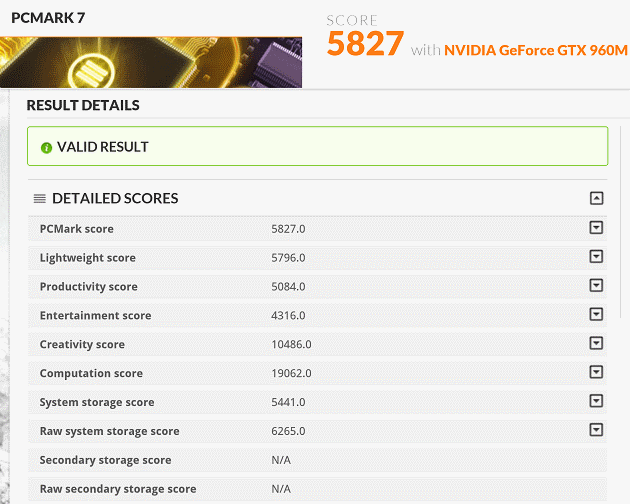Select the Lightweight score label
Screen dimensions: 630x504
pos(88,258)
